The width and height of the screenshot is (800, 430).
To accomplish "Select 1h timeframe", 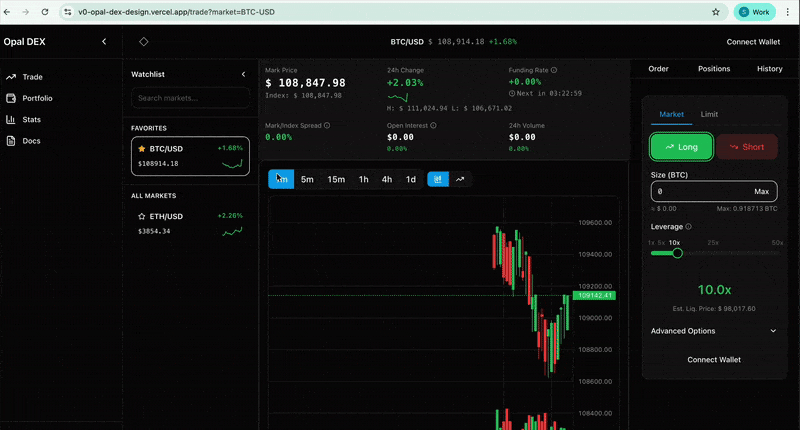I will [363, 179].
